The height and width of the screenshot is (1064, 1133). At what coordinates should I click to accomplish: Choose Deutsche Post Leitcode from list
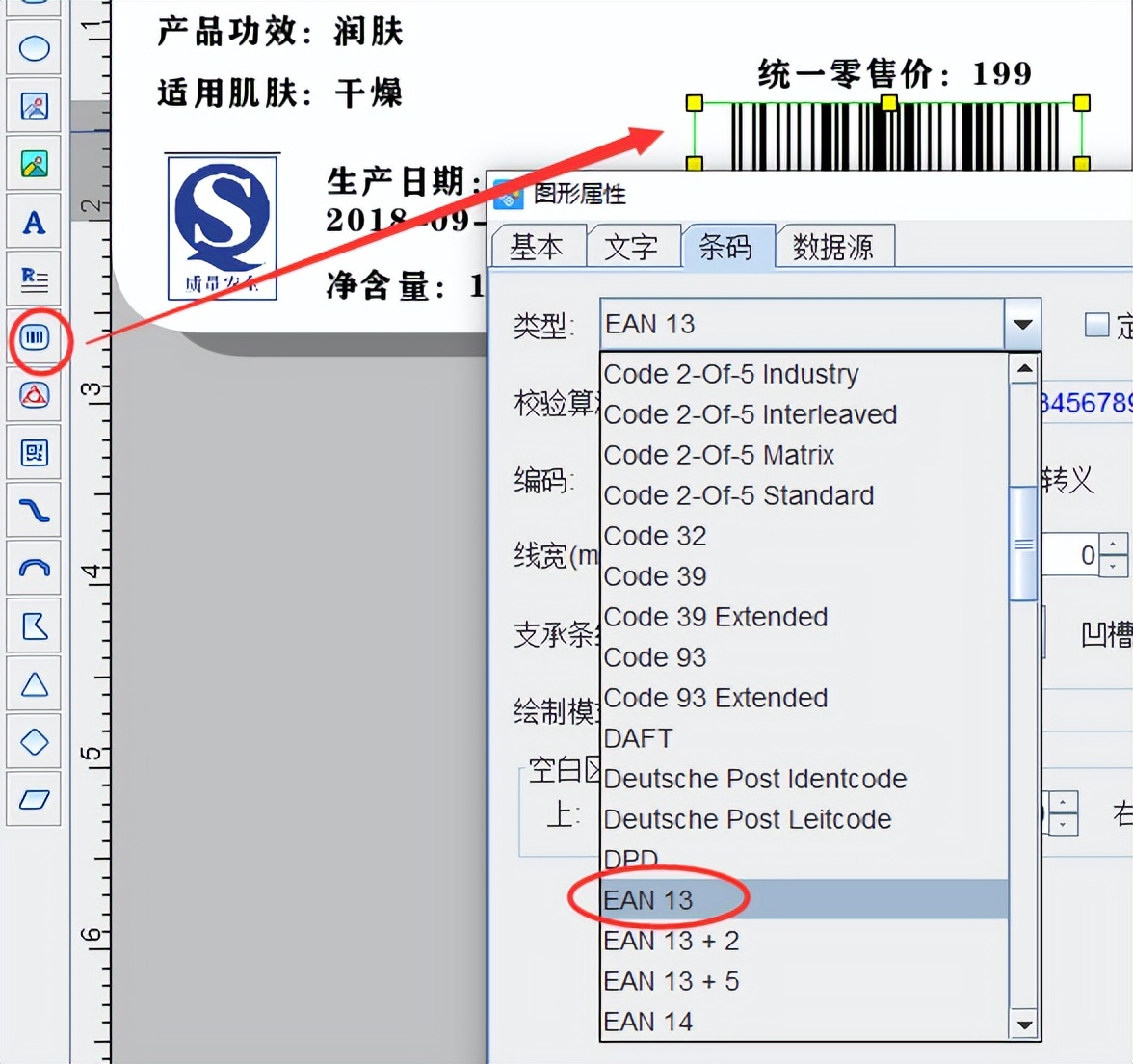click(x=804, y=819)
